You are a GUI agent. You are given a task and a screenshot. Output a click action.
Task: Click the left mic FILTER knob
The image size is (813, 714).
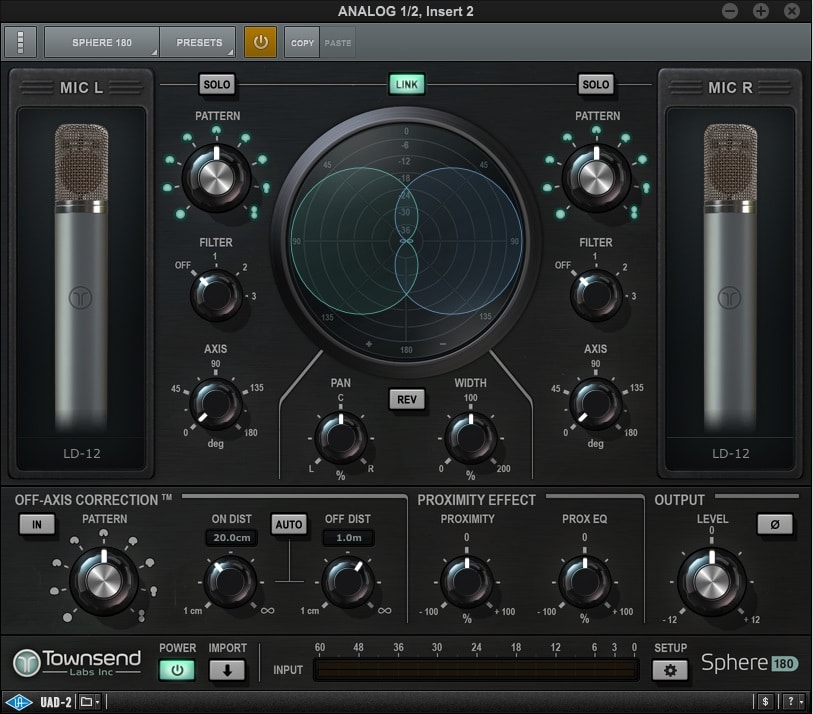216,296
